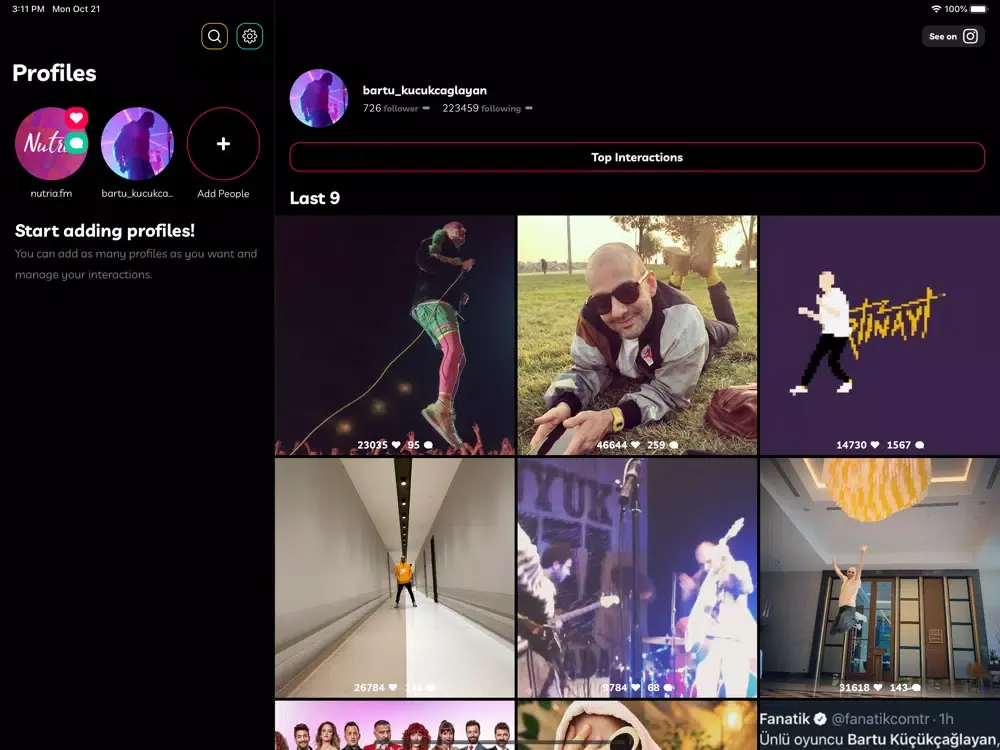Click heart icon beside 14730 likes

(x=875, y=445)
